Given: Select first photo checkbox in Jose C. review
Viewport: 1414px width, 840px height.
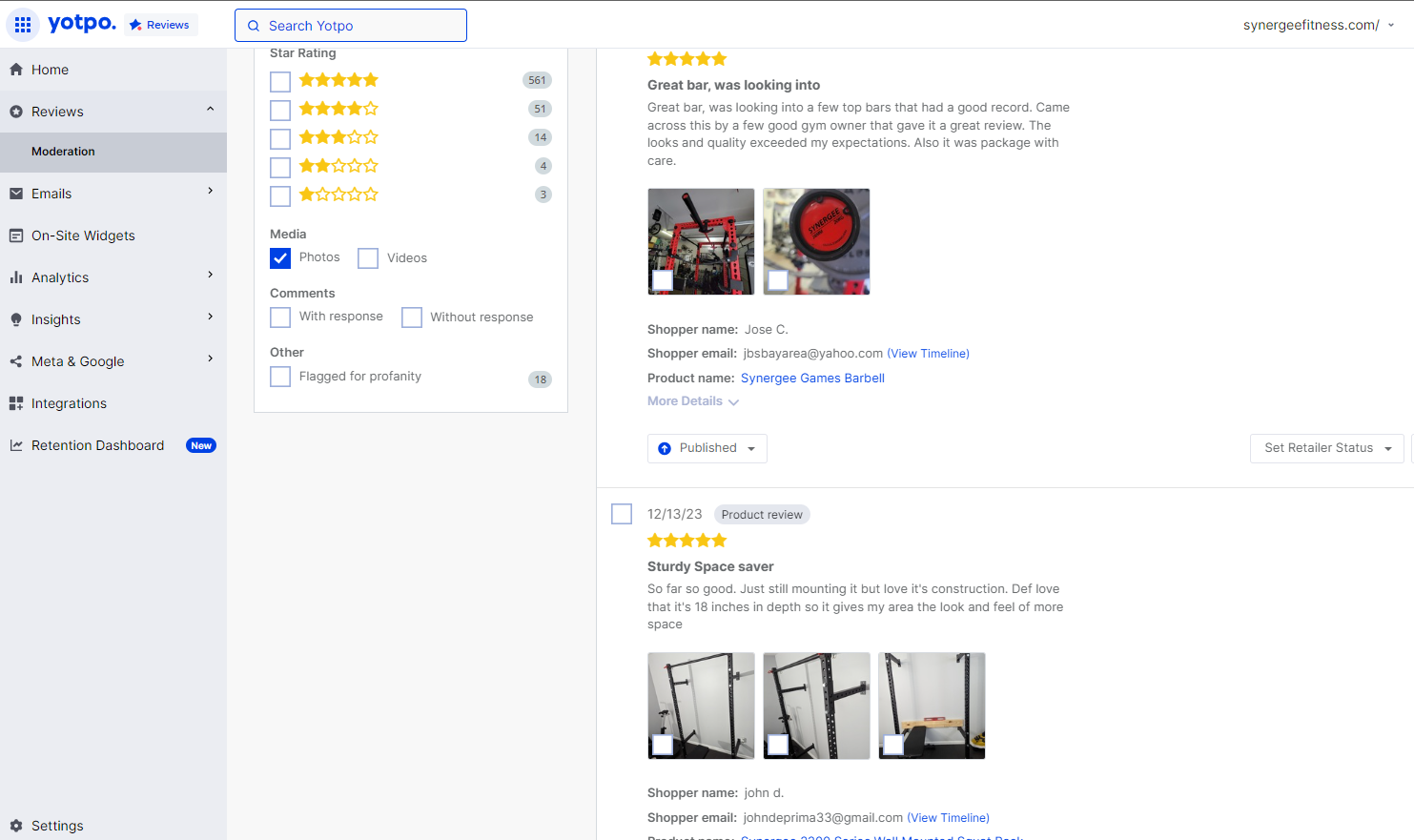Looking at the screenshot, I should pyautogui.click(x=663, y=280).
